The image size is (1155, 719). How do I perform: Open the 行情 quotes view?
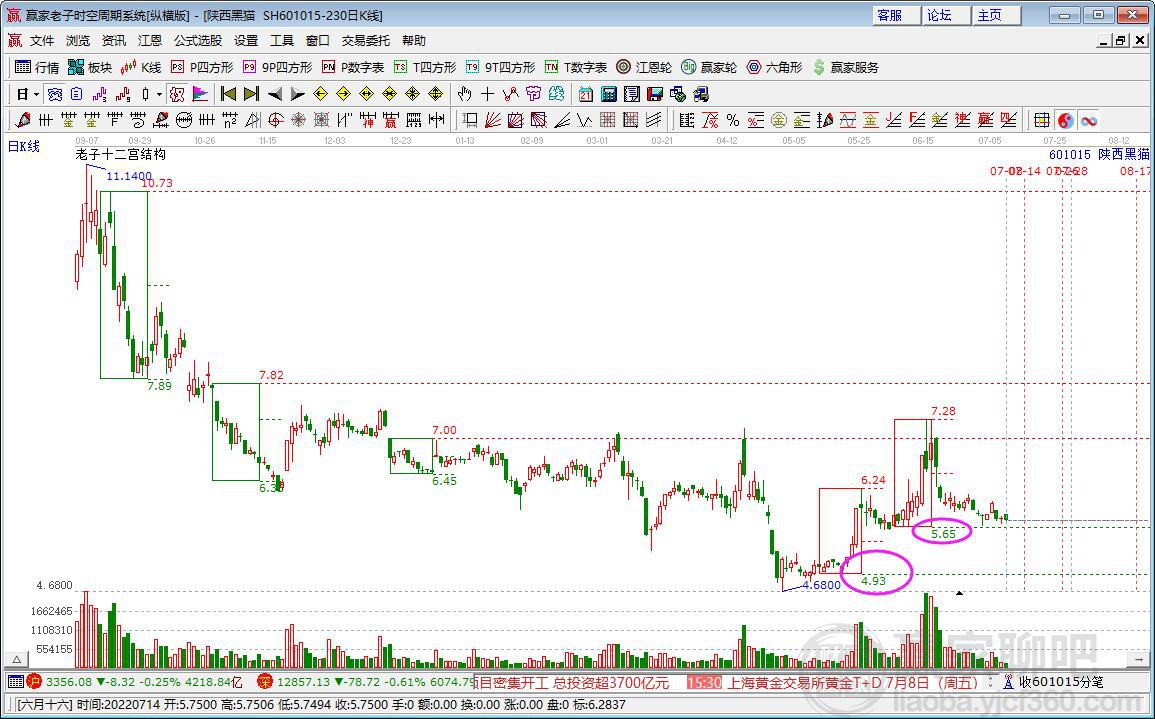tap(38, 67)
